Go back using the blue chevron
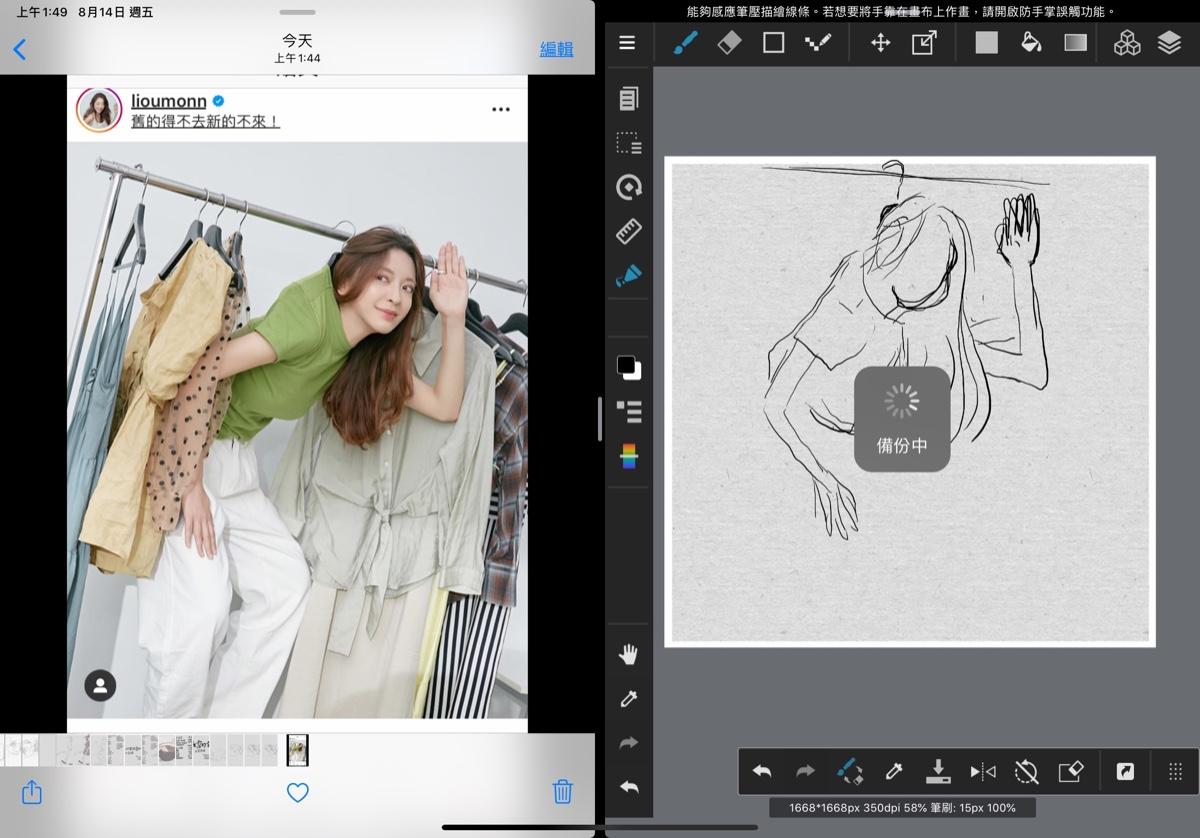Screen dimensions: 1200x838 20,49
